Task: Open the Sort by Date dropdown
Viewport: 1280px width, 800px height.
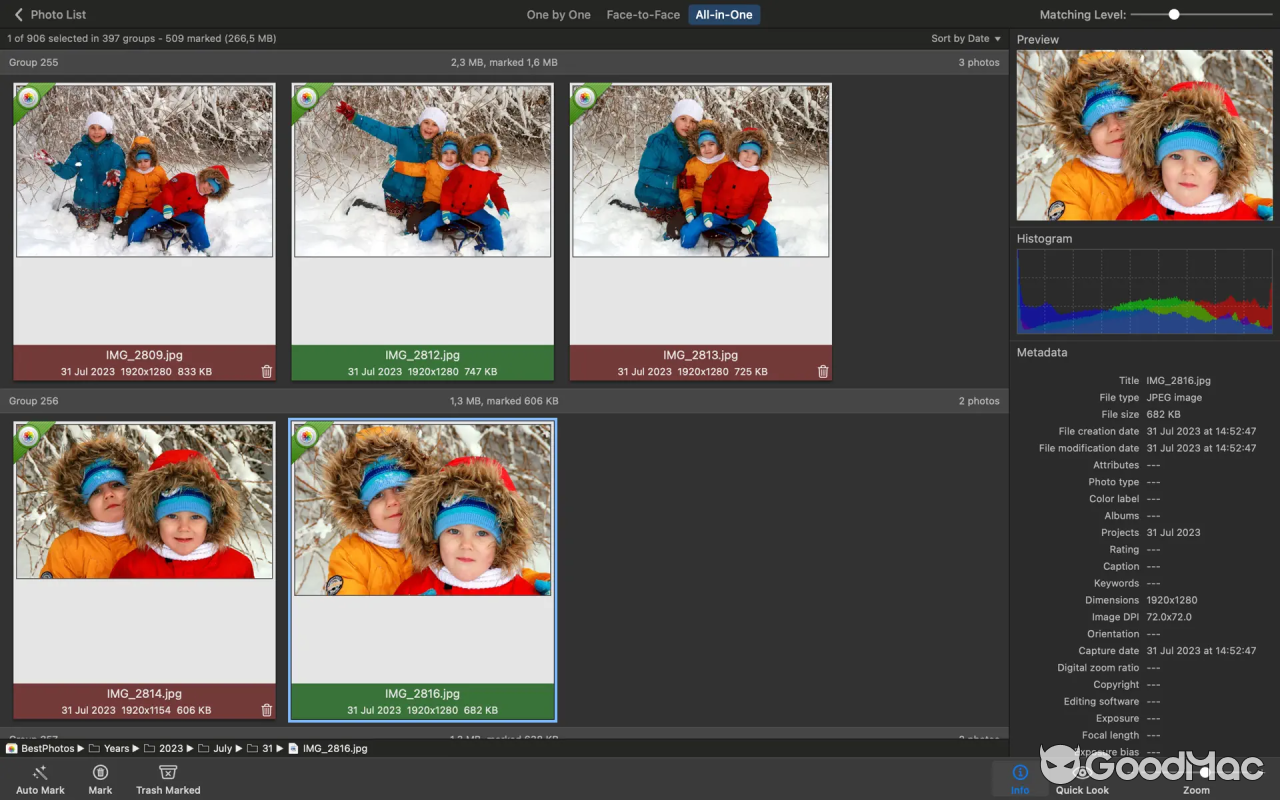Action: tap(963, 38)
